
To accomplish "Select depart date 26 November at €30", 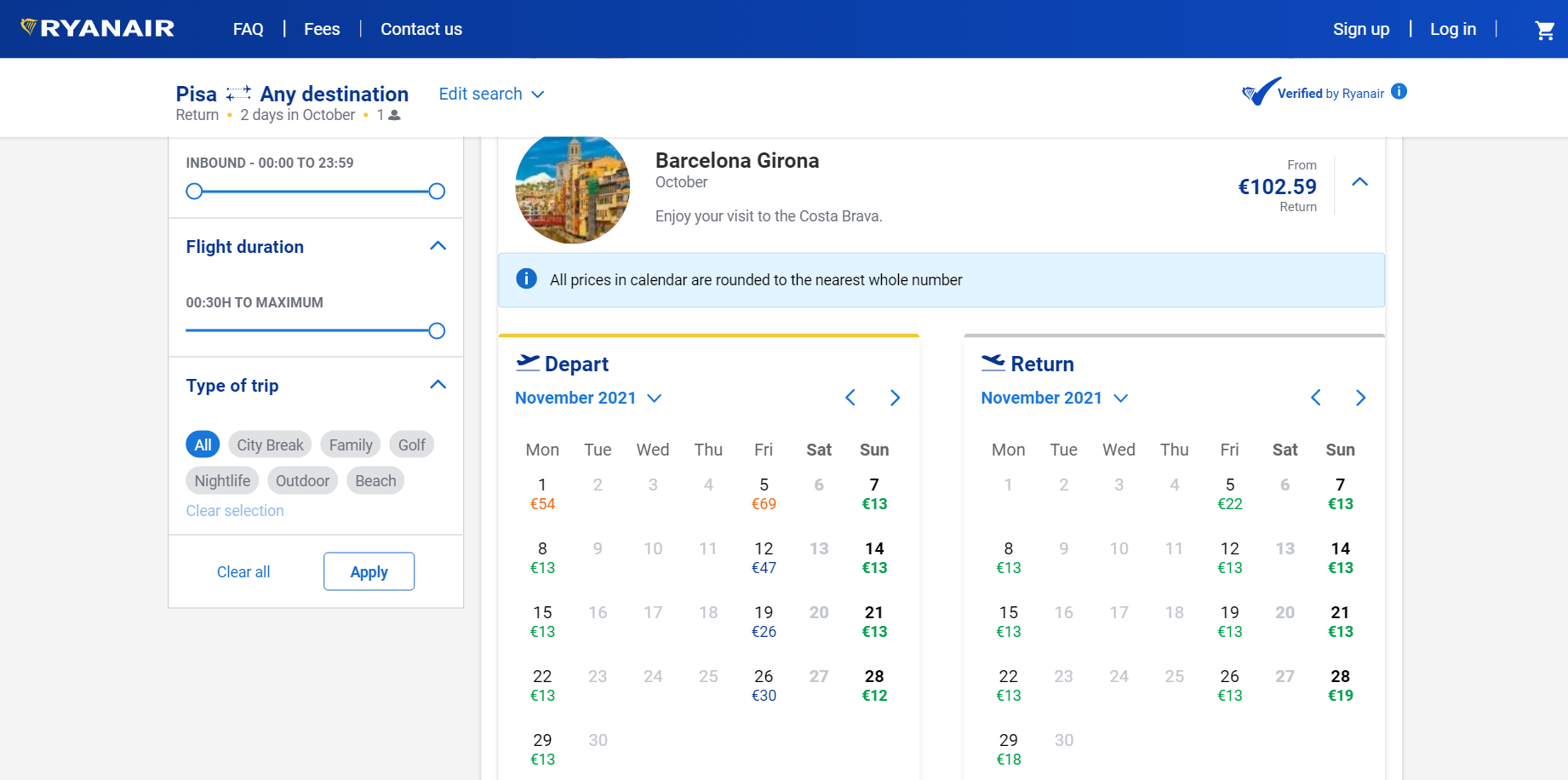I will click(x=764, y=685).
